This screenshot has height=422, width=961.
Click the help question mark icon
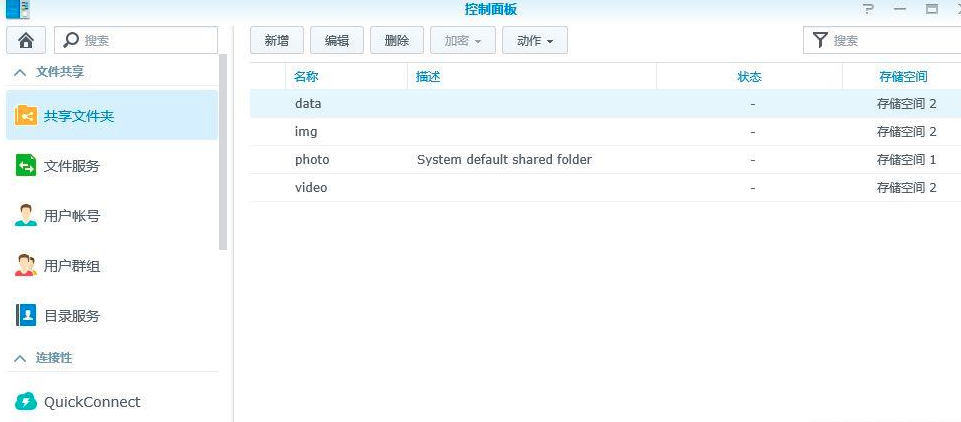pyautogui.click(x=868, y=9)
